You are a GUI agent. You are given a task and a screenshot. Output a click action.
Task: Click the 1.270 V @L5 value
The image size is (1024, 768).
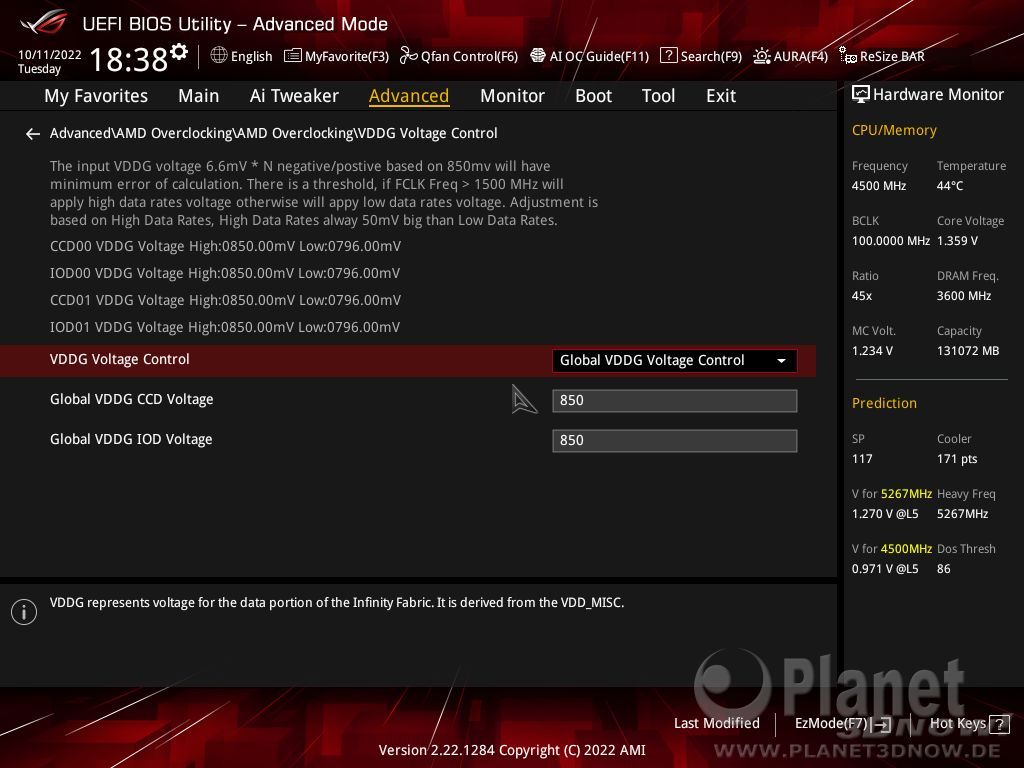pos(885,514)
